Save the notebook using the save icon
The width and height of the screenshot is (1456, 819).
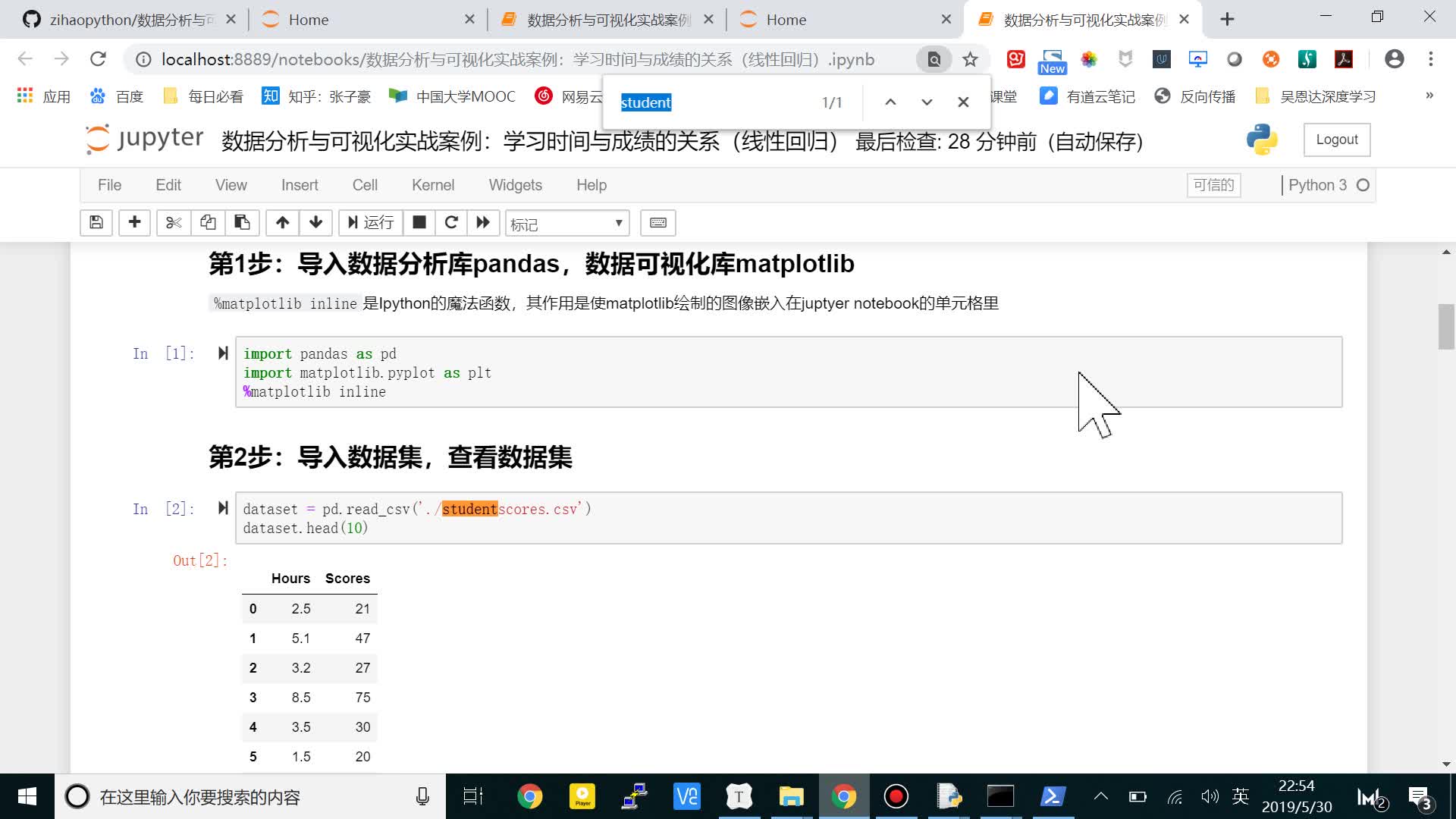(96, 222)
